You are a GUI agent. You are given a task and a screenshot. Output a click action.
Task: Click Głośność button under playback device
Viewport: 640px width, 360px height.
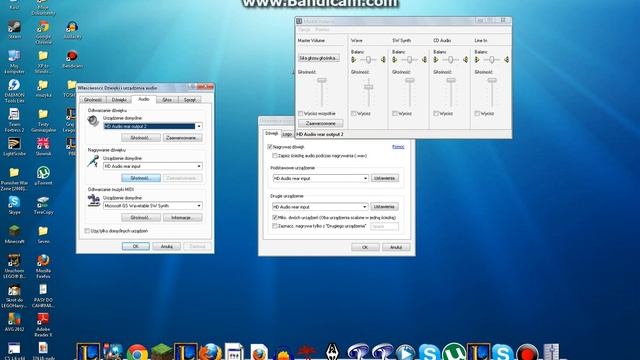141,138
